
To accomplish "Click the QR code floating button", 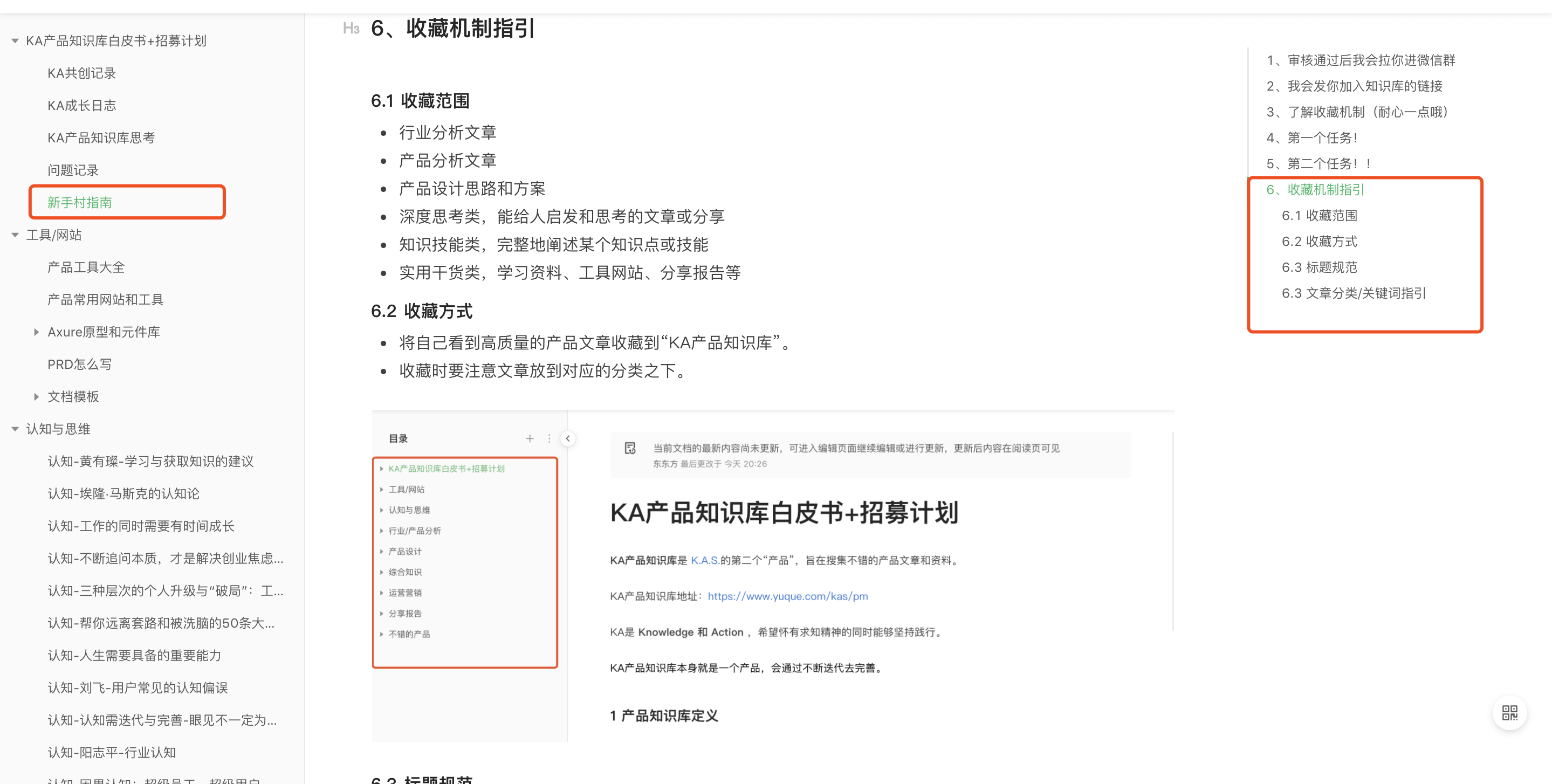I will point(1509,713).
